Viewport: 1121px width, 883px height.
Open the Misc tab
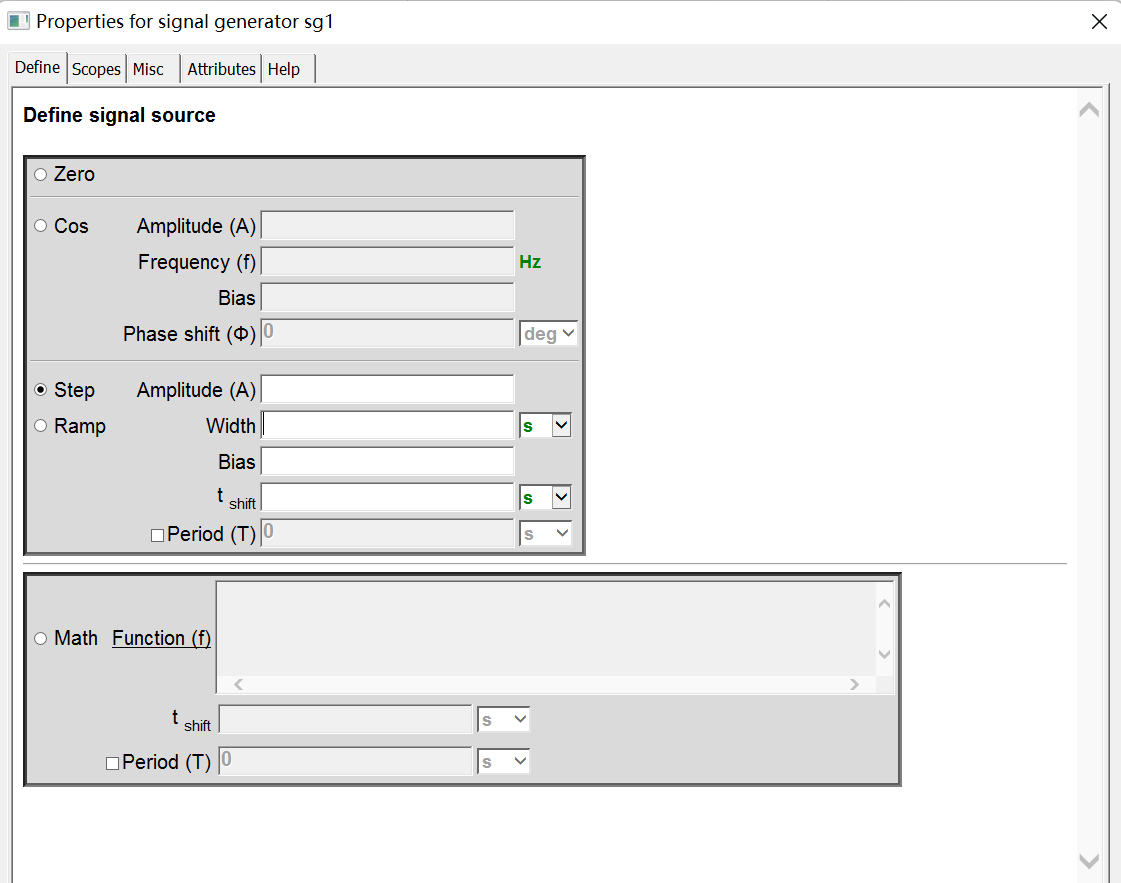149,69
